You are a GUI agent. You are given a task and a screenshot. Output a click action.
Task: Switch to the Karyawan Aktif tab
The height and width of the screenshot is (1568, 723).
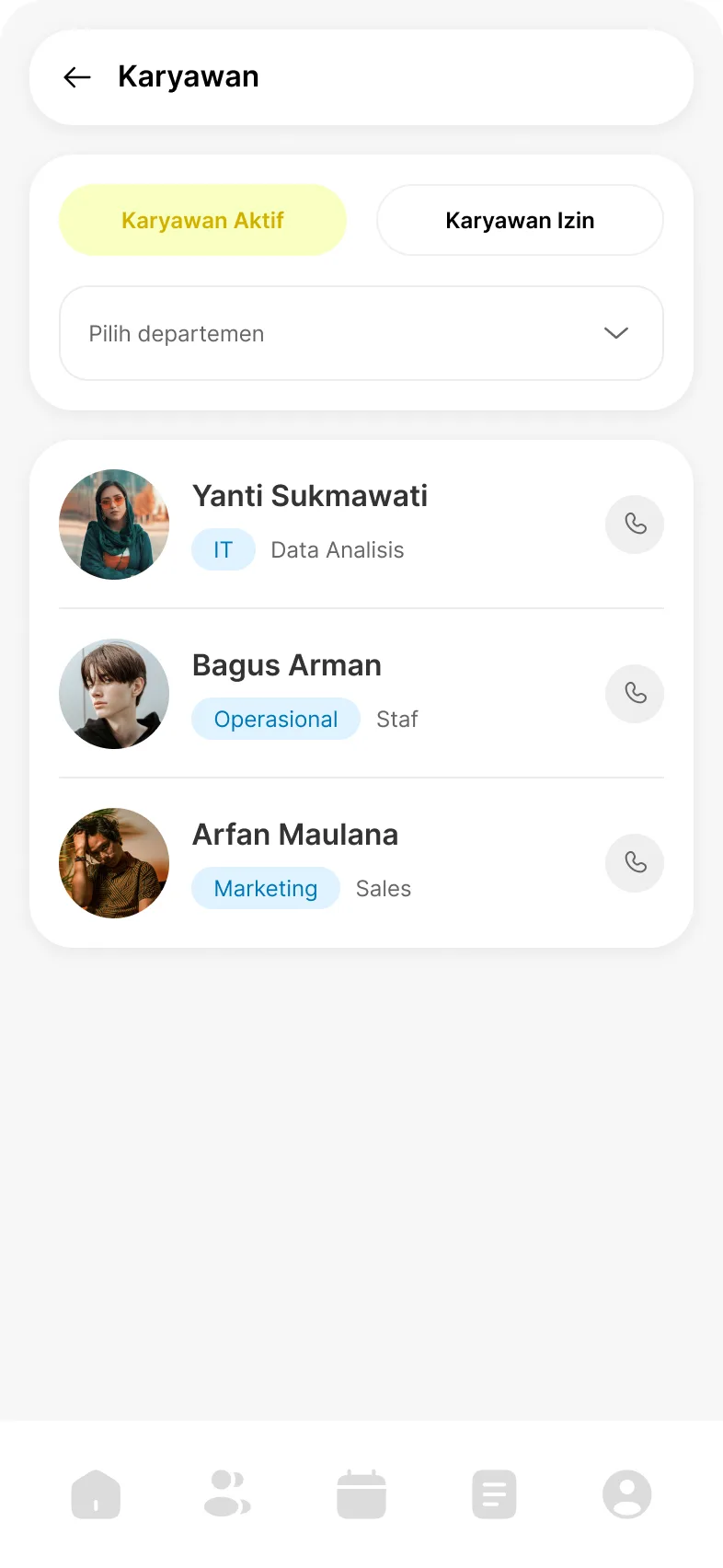coord(202,221)
